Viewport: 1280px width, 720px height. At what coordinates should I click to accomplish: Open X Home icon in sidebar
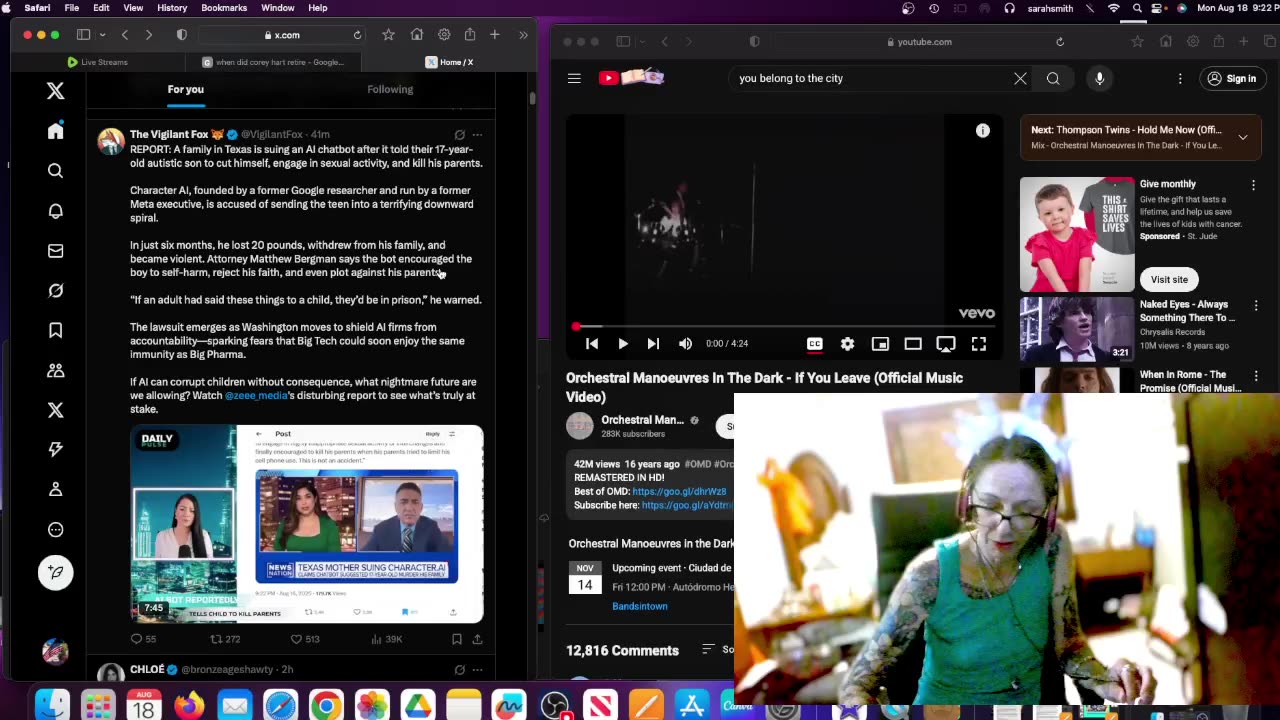(56, 131)
